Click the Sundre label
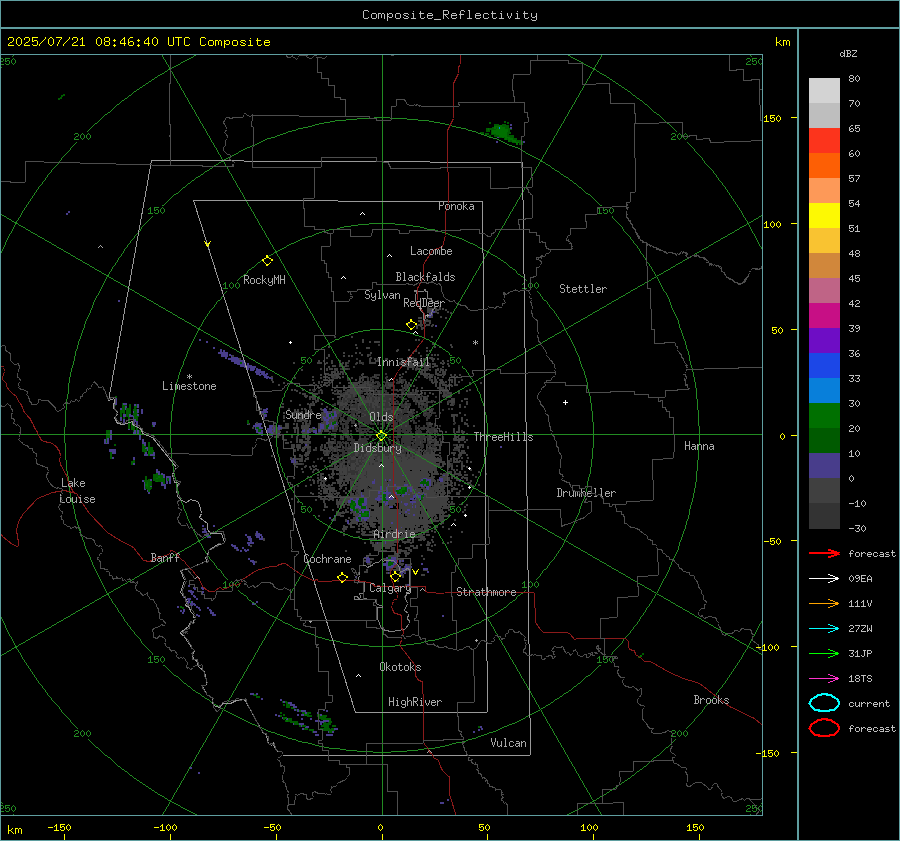This screenshot has height=841, width=900. [303, 414]
